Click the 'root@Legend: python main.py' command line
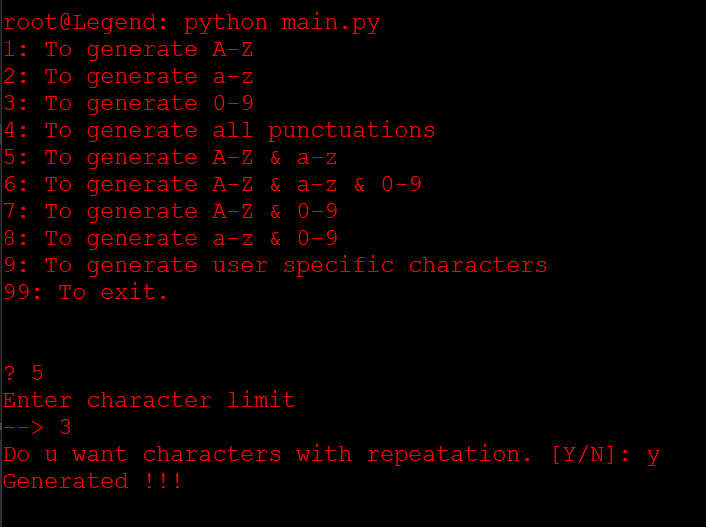This screenshot has height=527, width=706. tap(191, 22)
